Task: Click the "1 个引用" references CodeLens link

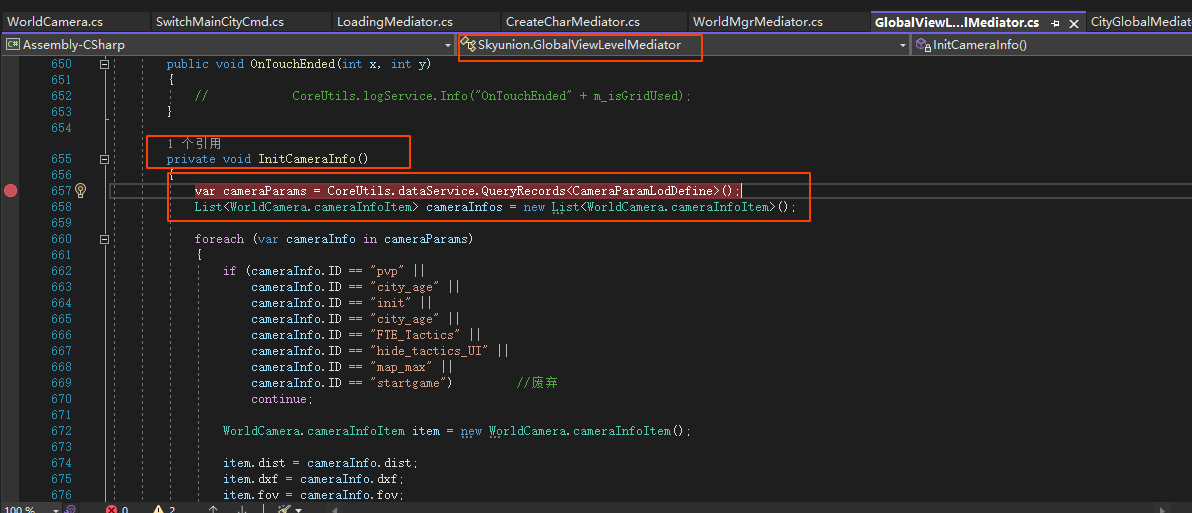Action: 194,144
